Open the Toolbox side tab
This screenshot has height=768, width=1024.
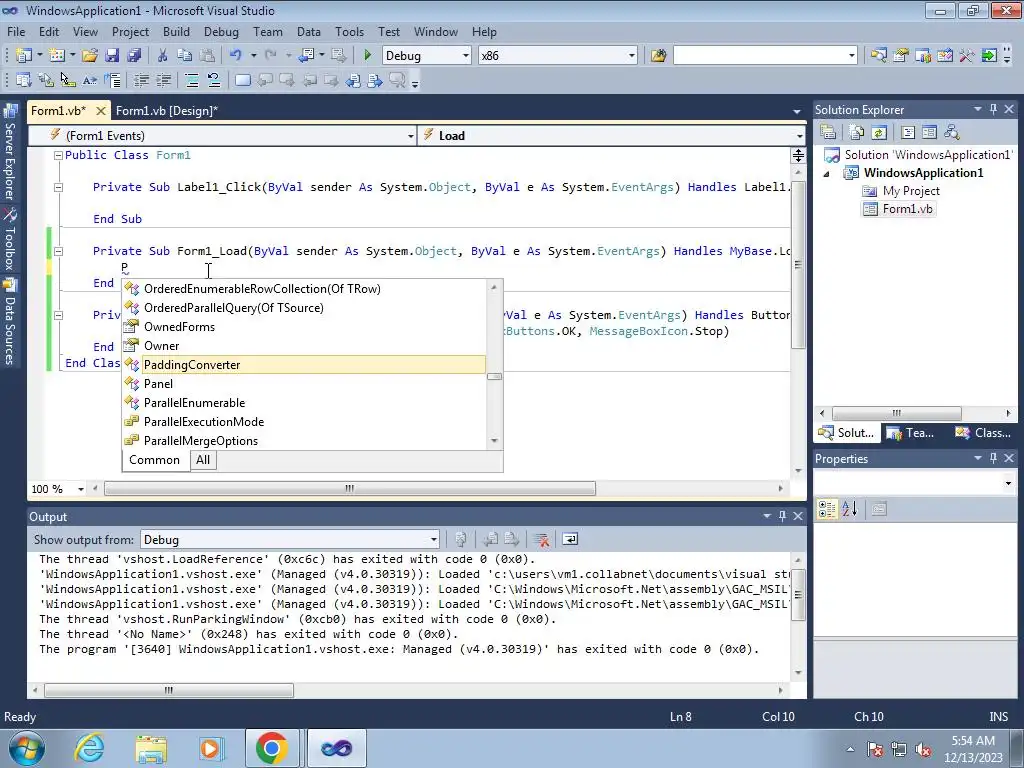point(10,240)
